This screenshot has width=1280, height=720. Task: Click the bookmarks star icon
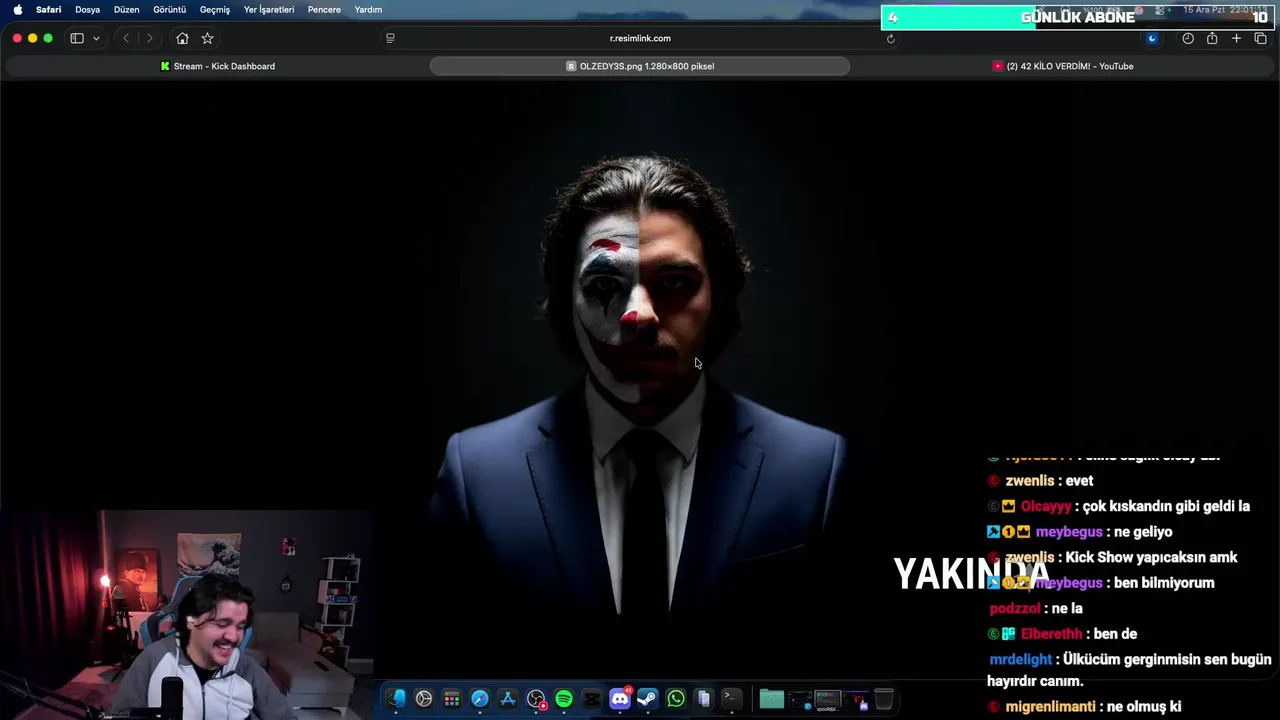(x=207, y=38)
